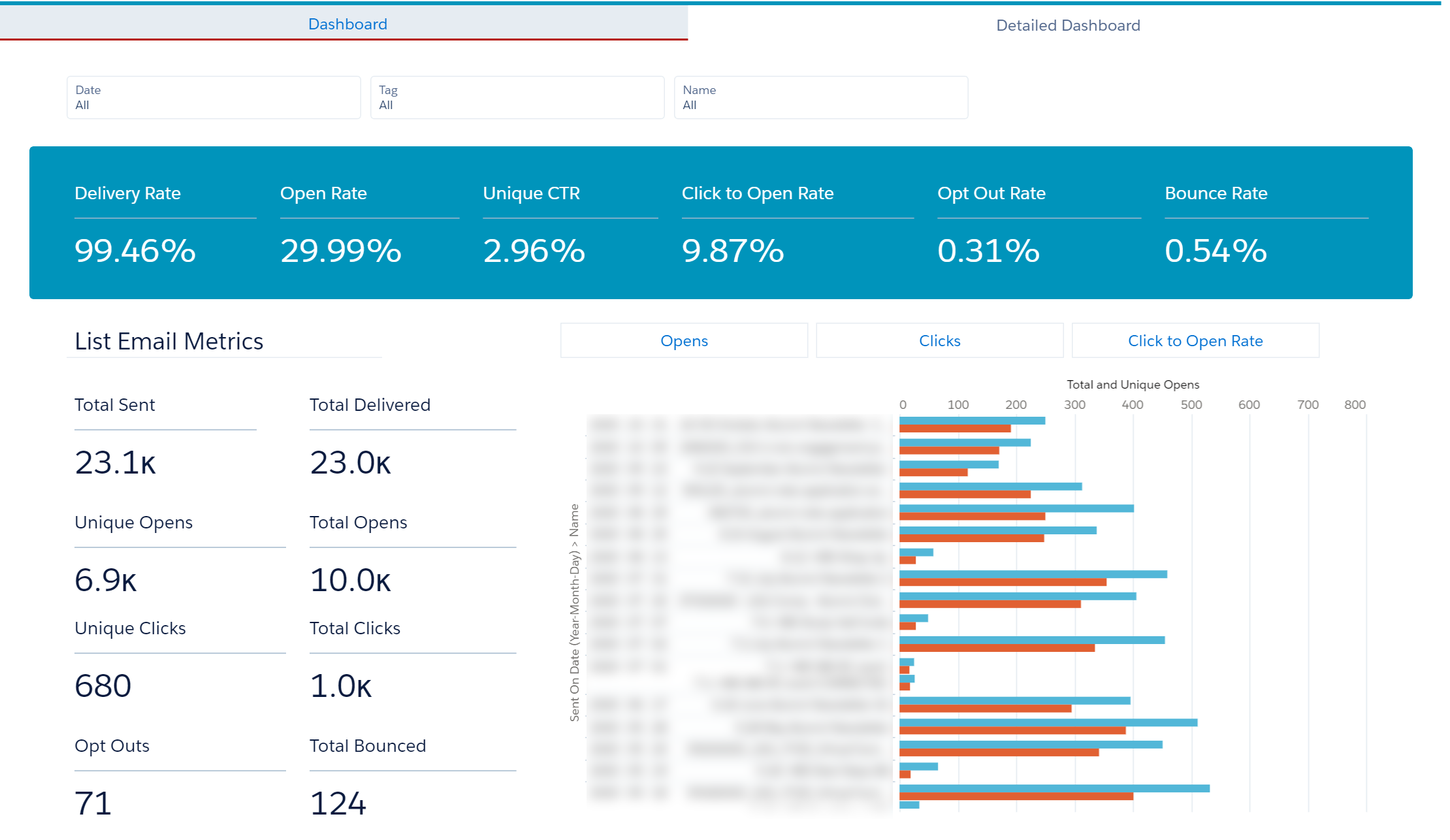Click the Click to Open Rate 9.87% value
Viewport: 1450px width, 840px height.
(x=733, y=251)
